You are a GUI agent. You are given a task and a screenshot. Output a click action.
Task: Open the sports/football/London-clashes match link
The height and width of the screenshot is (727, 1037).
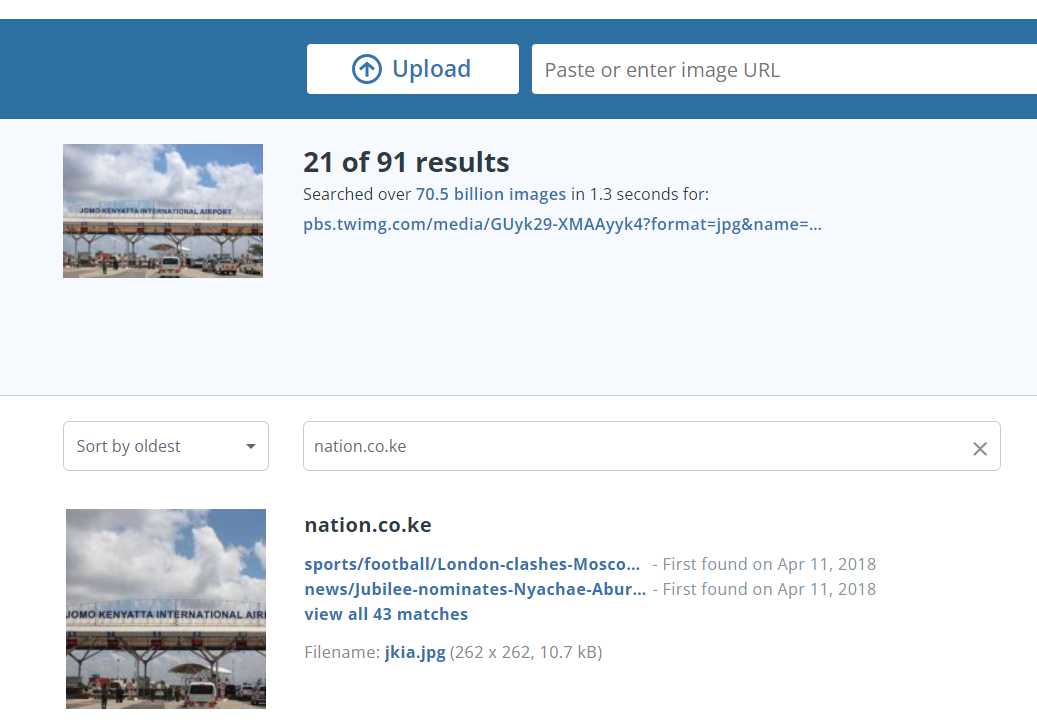pos(472,564)
